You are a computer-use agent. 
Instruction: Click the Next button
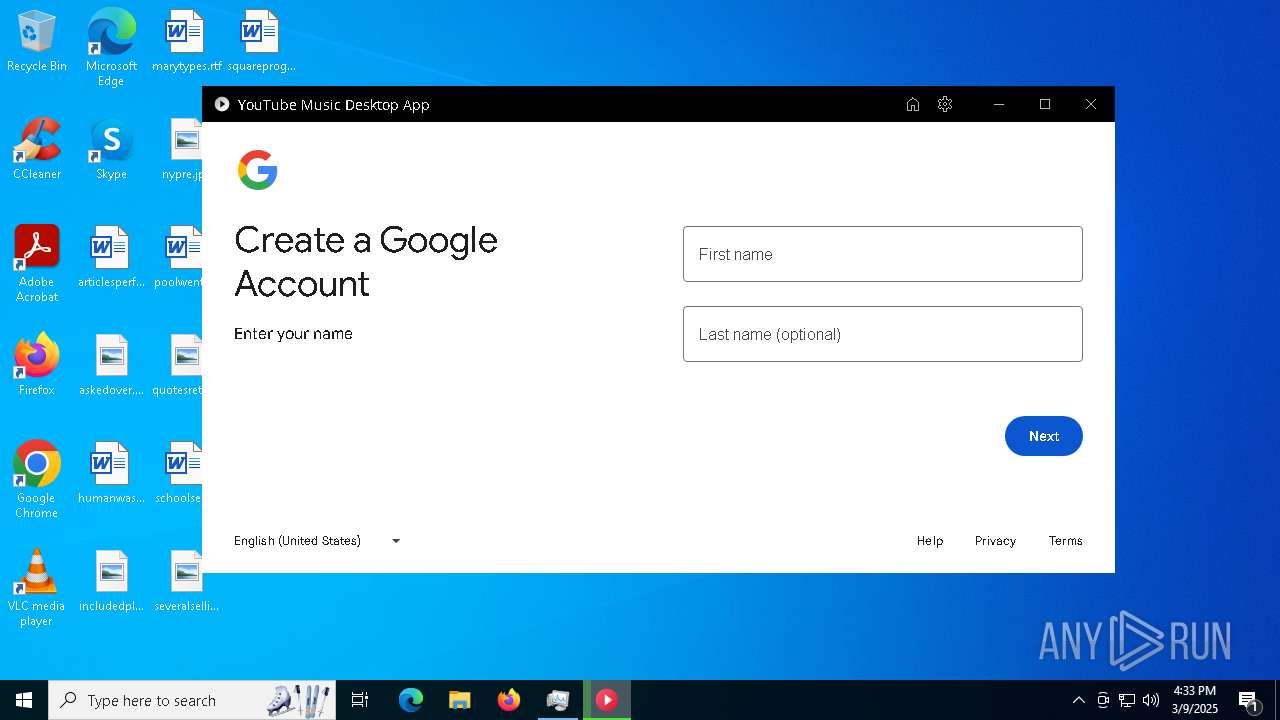tap(1043, 436)
